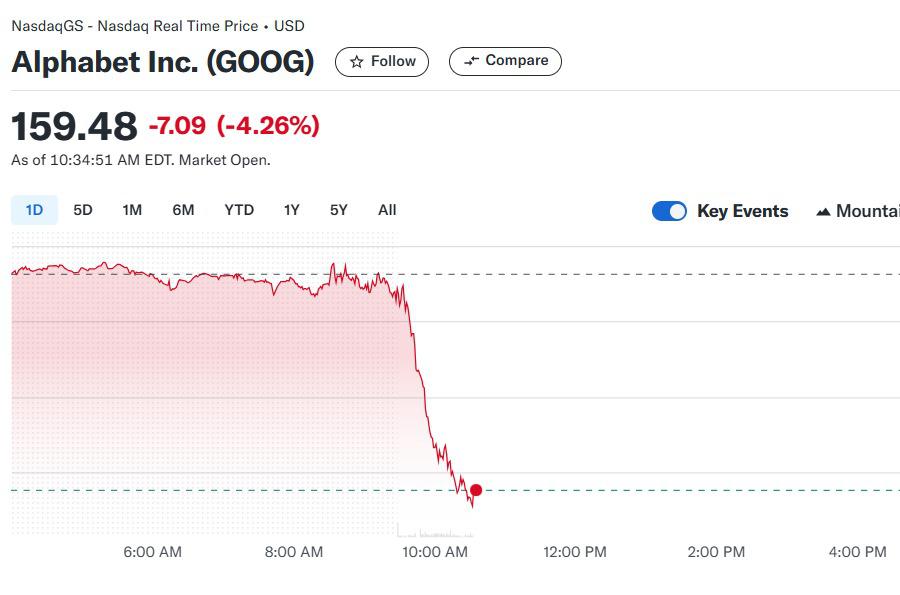Image resolution: width=900 pixels, height=595 pixels.
Task: Click the Mountain chart type icon
Action: [824, 211]
